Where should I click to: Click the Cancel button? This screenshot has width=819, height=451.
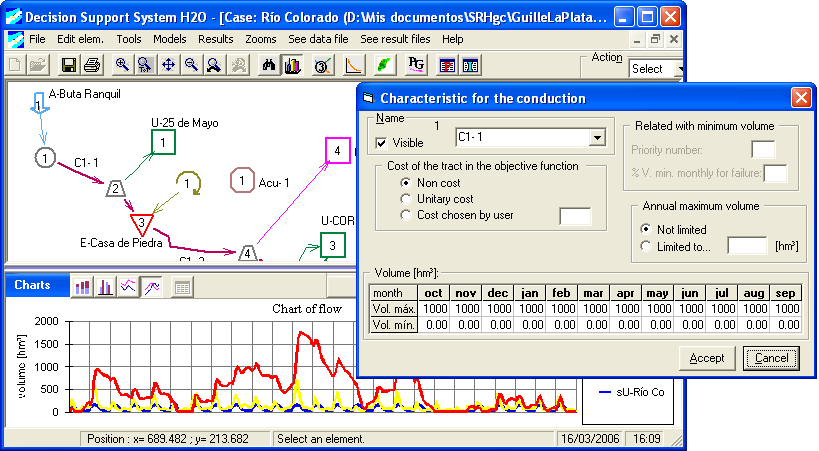pos(771,358)
